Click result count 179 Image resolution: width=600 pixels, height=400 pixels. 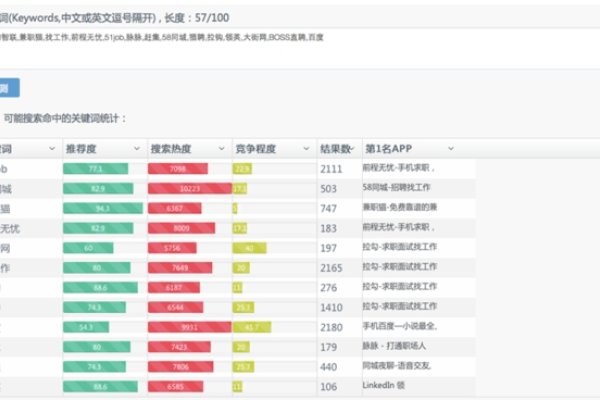pyautogui.click(x=328, y=347)
